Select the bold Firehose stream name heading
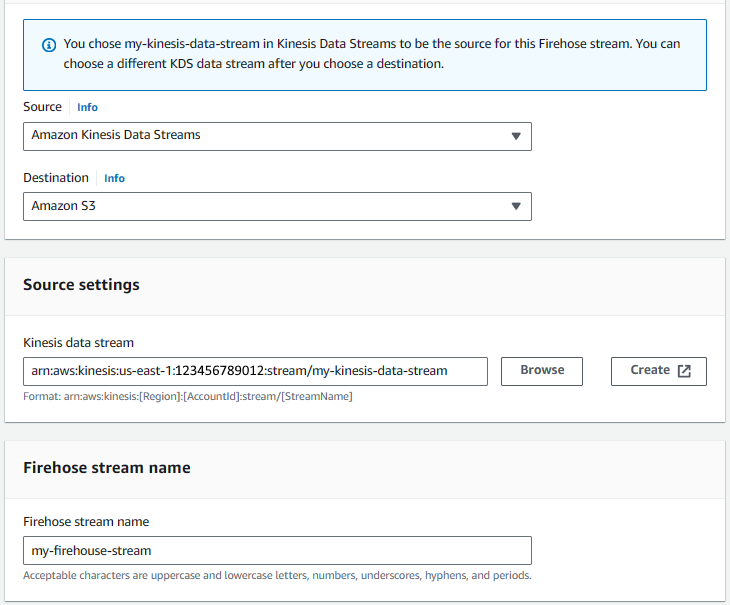 (x=107, y=468)
